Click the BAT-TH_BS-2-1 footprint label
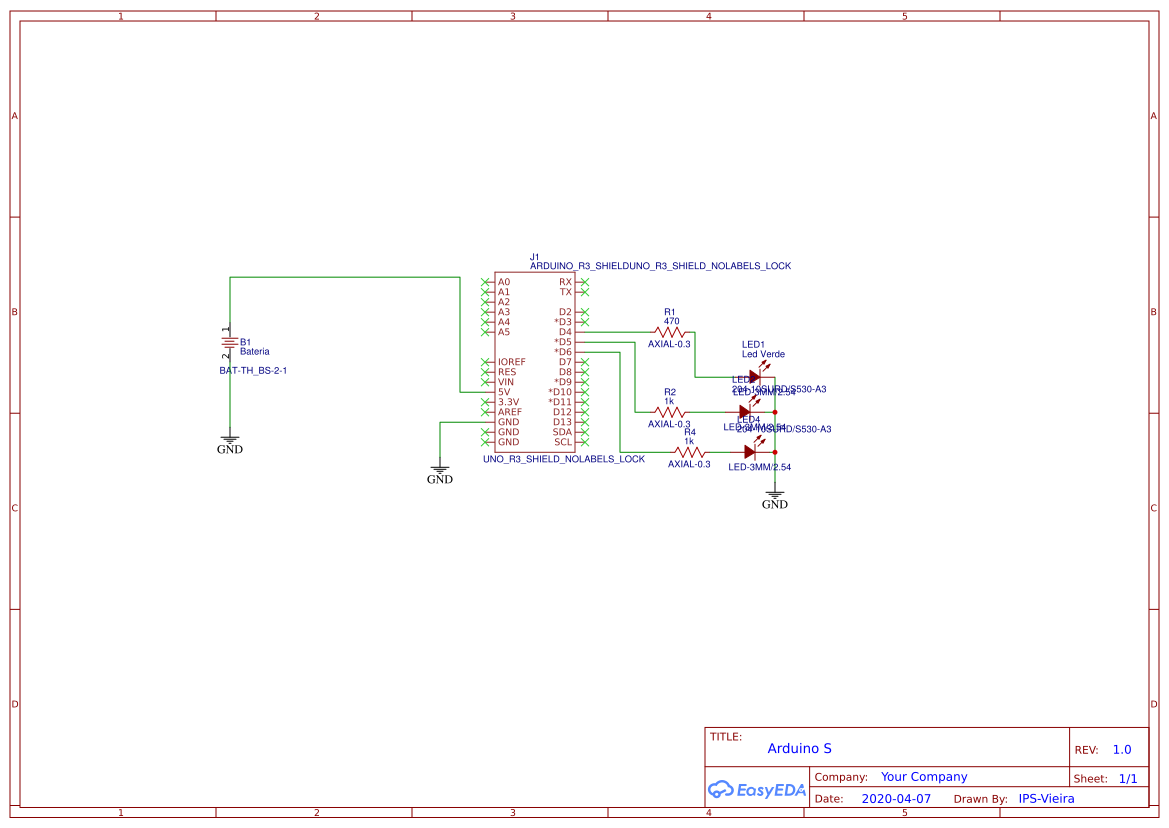Image resolution: width=1169 pixels, height=828 pixels. pyautogui.click(x=253, y=370)
